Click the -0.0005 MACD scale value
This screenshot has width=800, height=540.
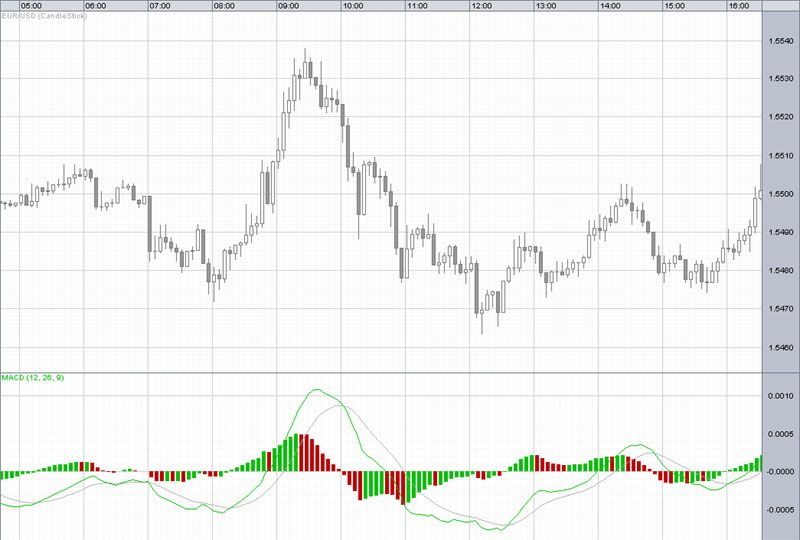point(780,510)
